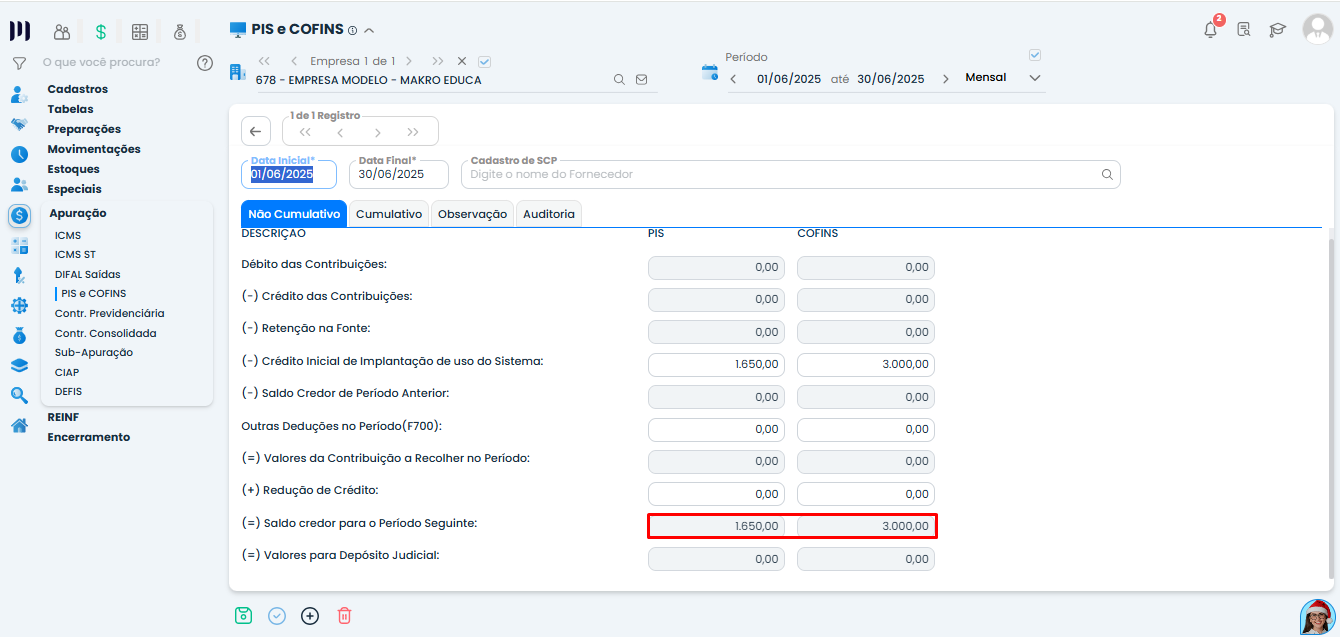Click the back arrow button
Viewport: 1340px width, 637px height.
pos(255,131)
